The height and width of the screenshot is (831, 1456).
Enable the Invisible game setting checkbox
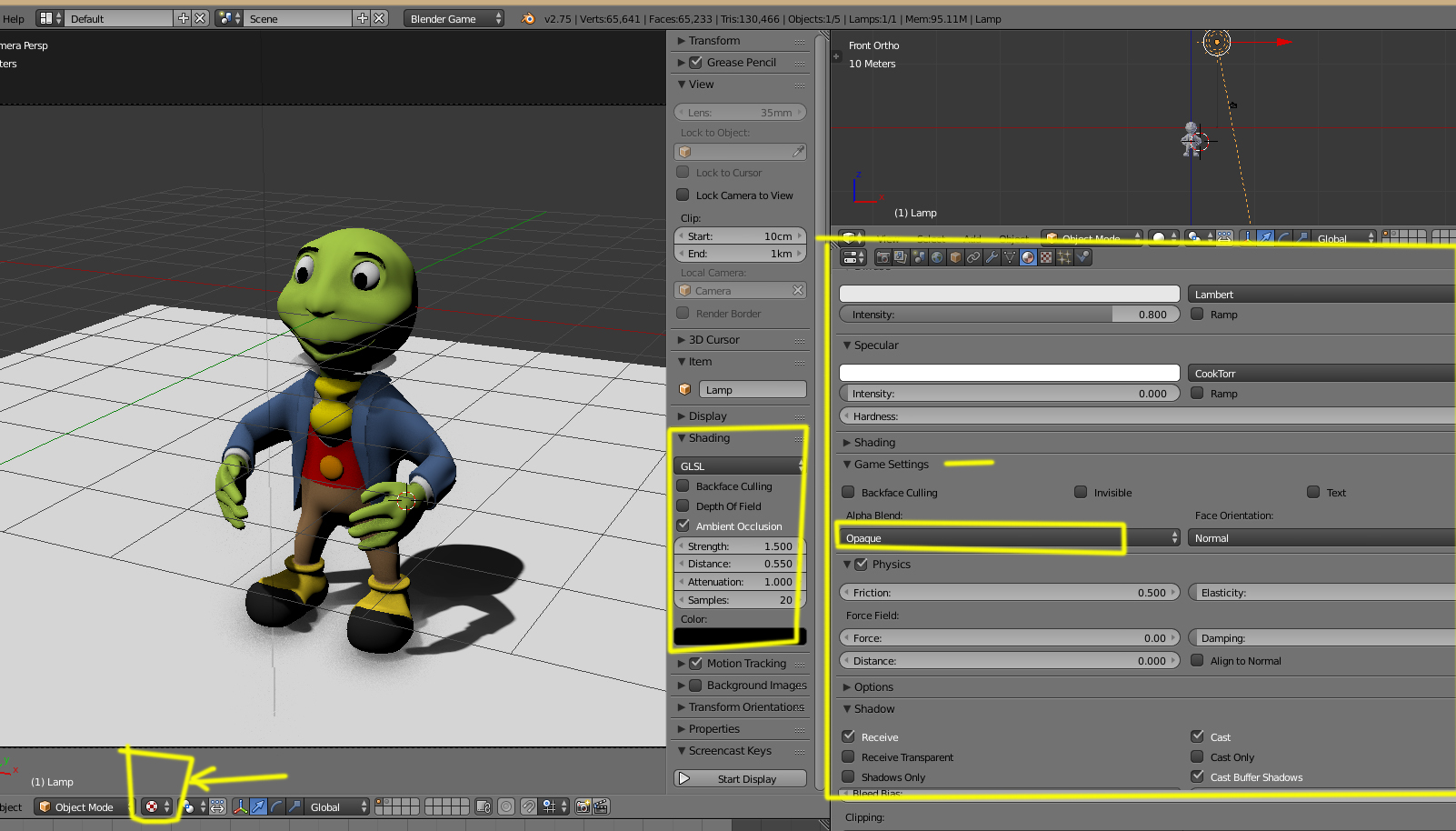pos(1081,492)
